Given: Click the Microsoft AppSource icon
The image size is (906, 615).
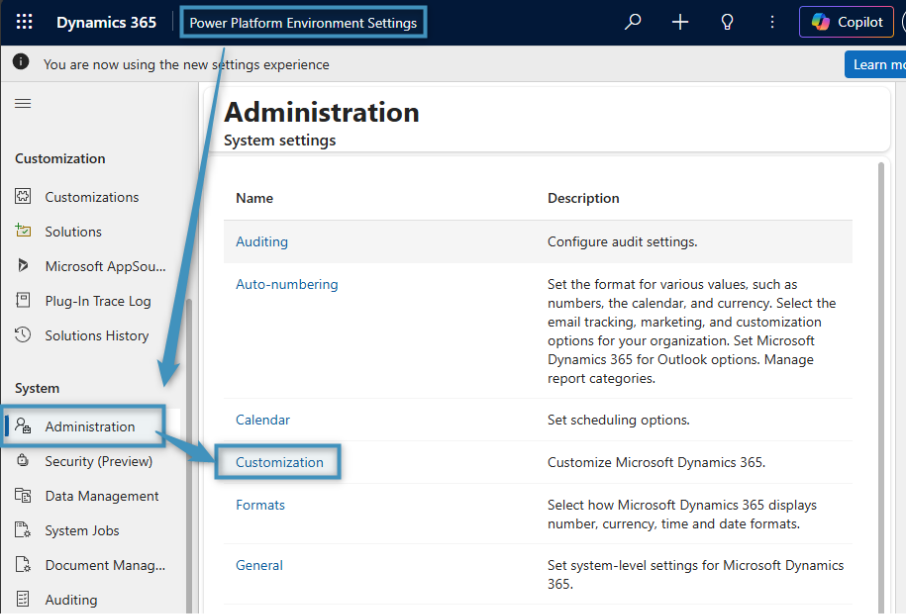Looking at the screenshot, I should [x=23, y=266].
